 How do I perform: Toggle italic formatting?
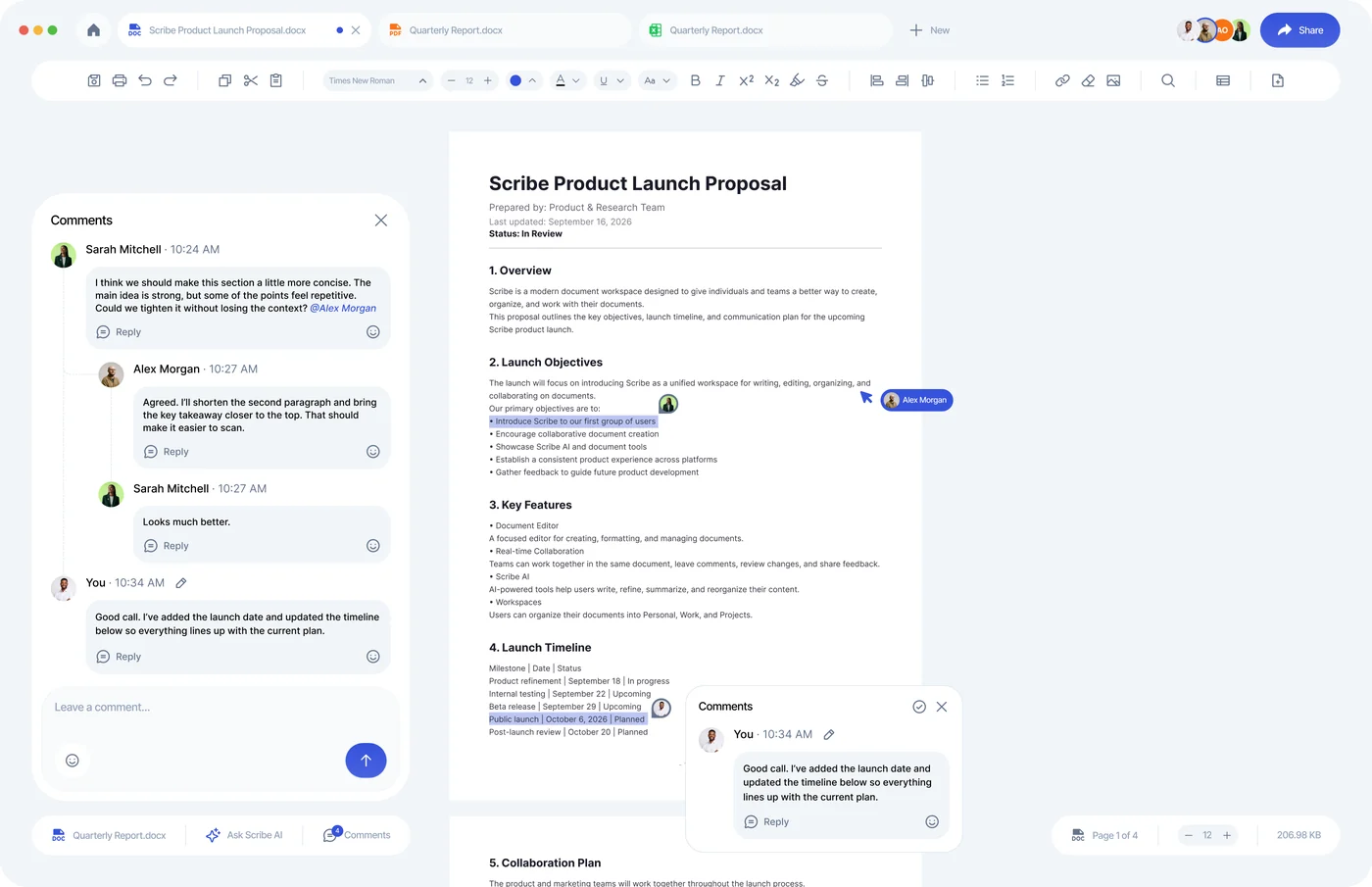click(x=720, y=80)
